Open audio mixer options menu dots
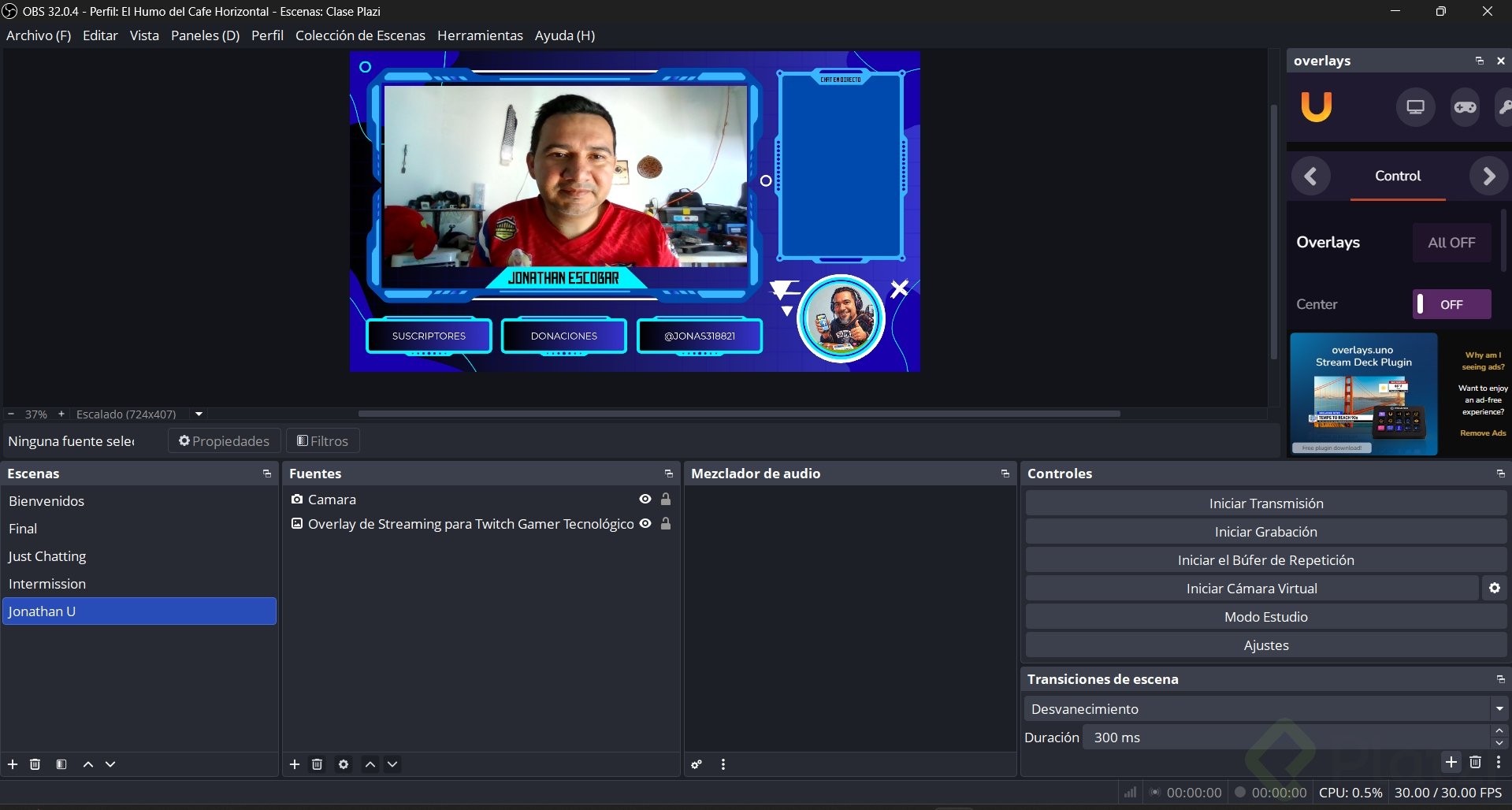 pyautogui.click(x=723, y=764)
